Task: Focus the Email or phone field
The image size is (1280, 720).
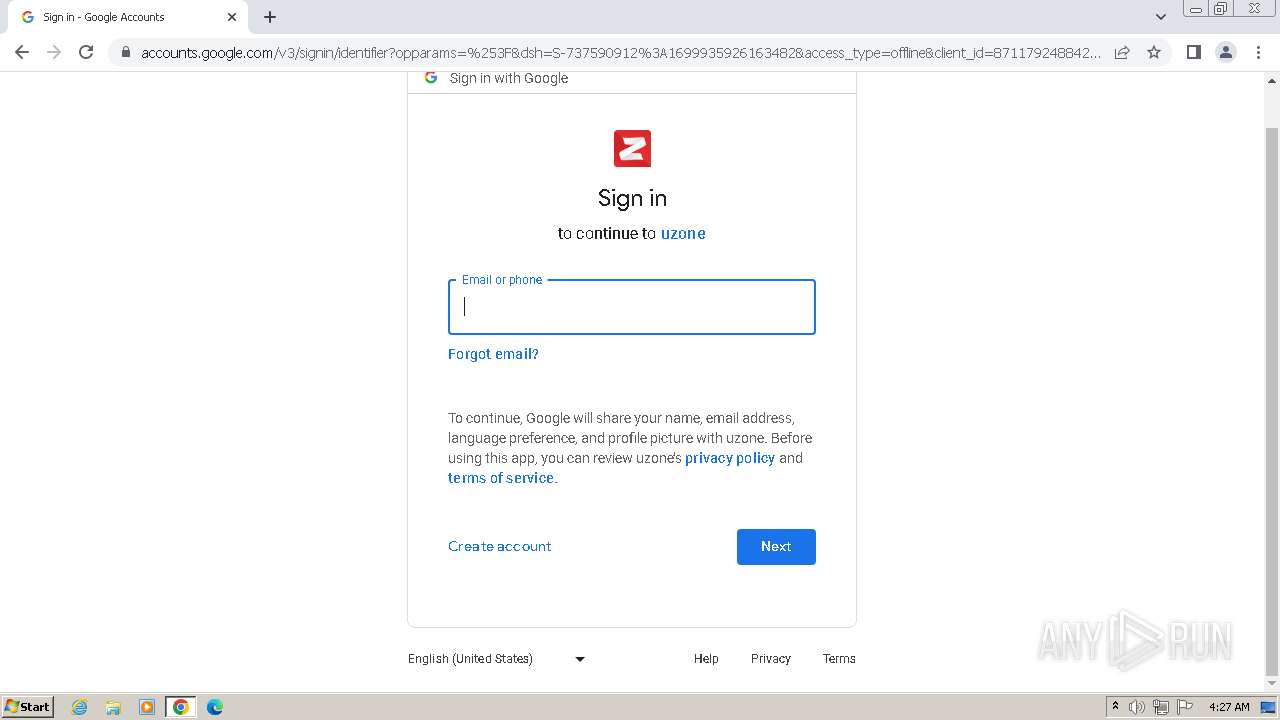Action: 632,307
